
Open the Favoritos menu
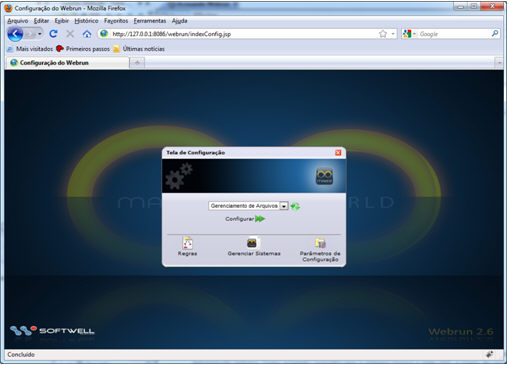pos(116,21)
